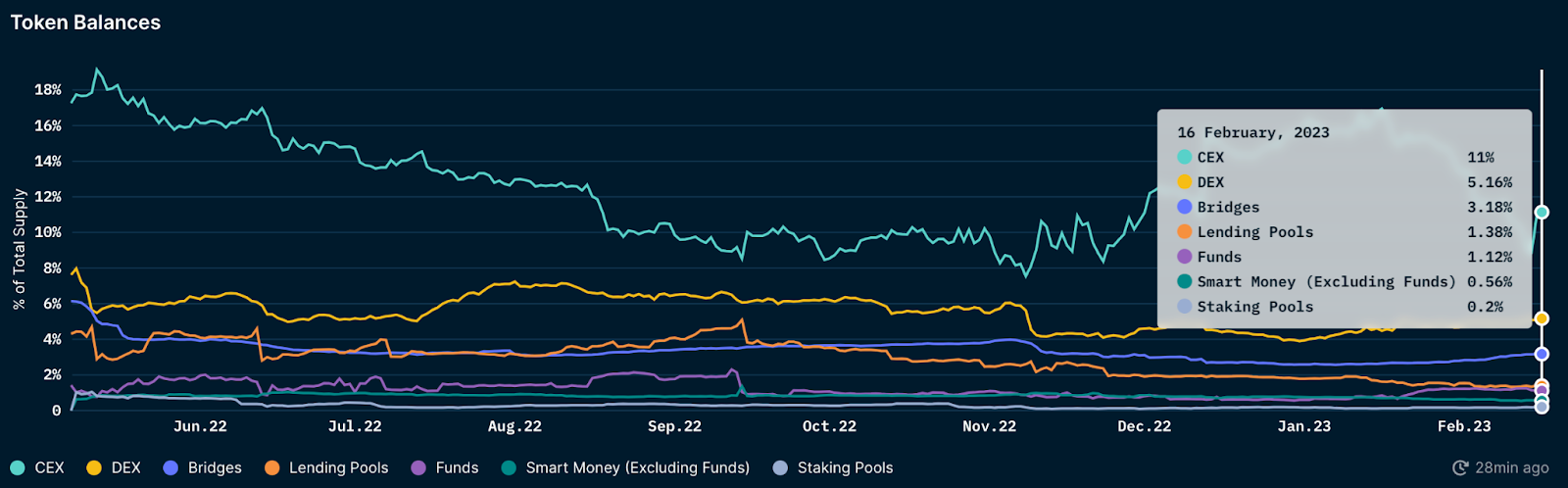Viewport: 1568px width, 488px height.
Task: Click the Token Balances chart title
Action: pos(85,23)
